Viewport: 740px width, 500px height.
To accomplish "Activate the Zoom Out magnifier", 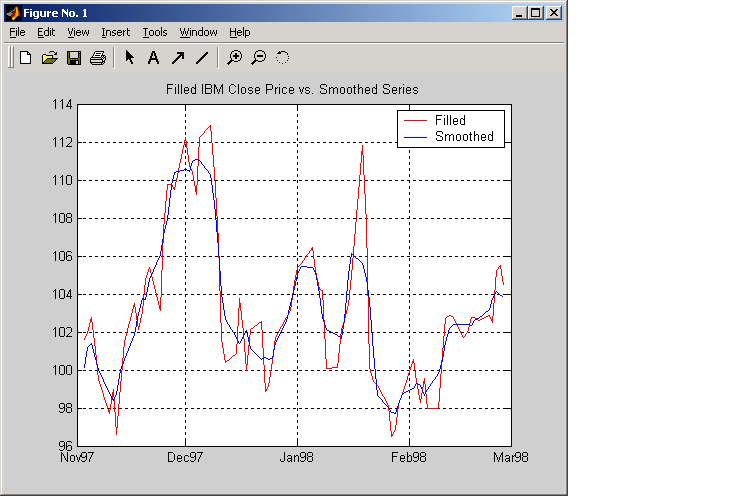I will pyautogui.click(x=259, y=58).
